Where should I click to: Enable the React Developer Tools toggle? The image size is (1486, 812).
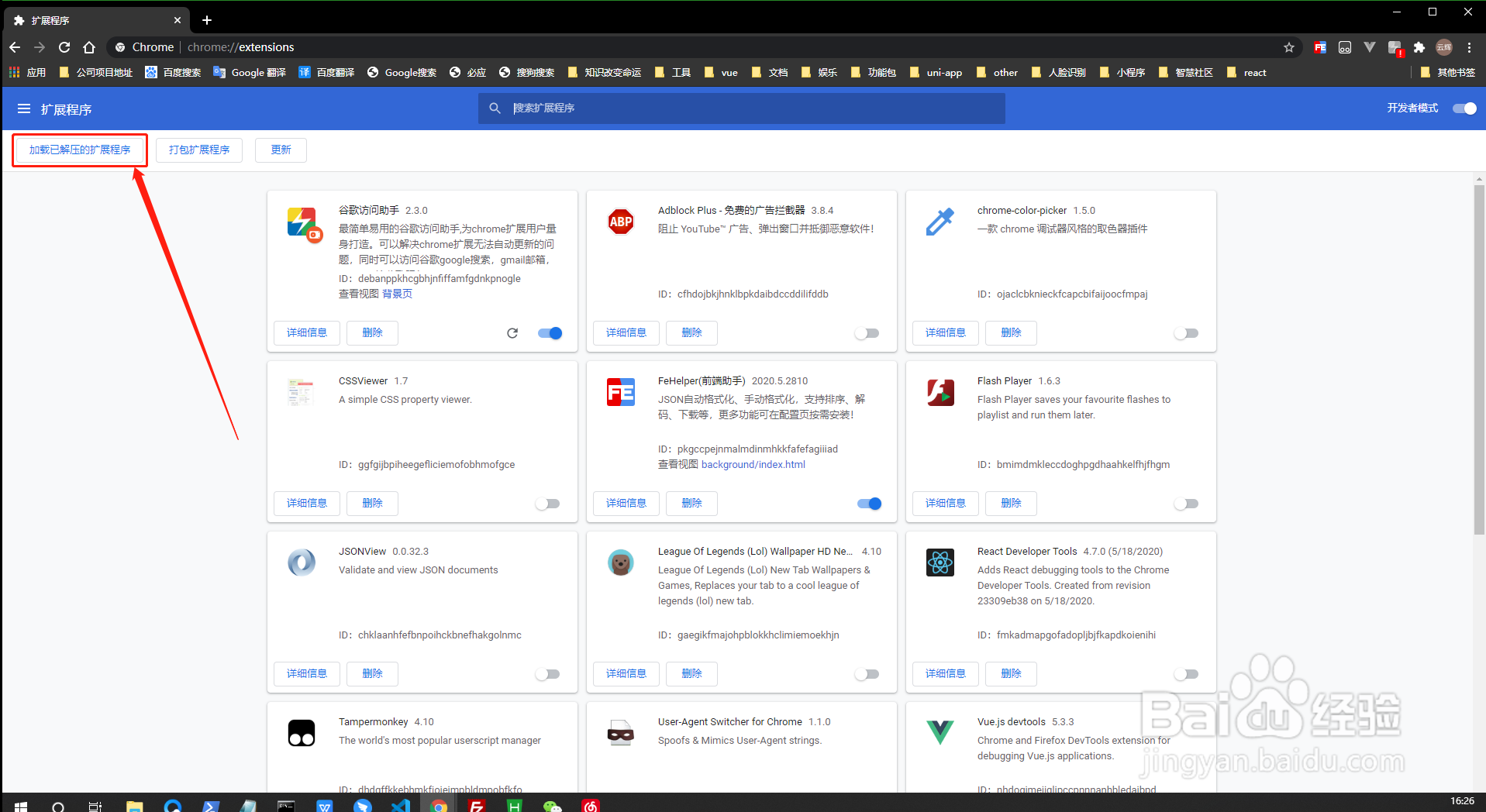point(1186,674)
